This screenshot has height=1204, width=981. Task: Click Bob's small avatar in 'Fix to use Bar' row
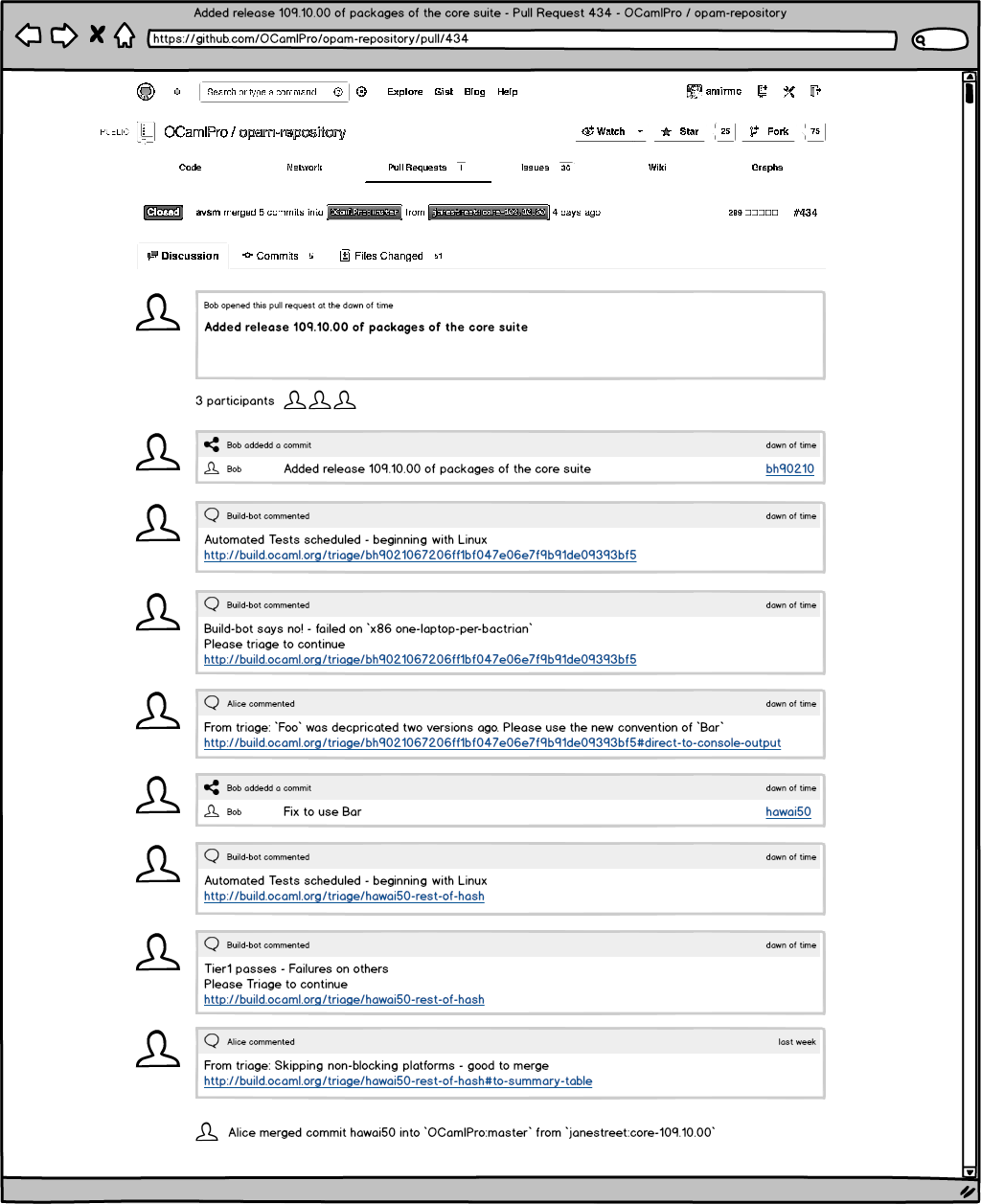(x=213, y=811)
